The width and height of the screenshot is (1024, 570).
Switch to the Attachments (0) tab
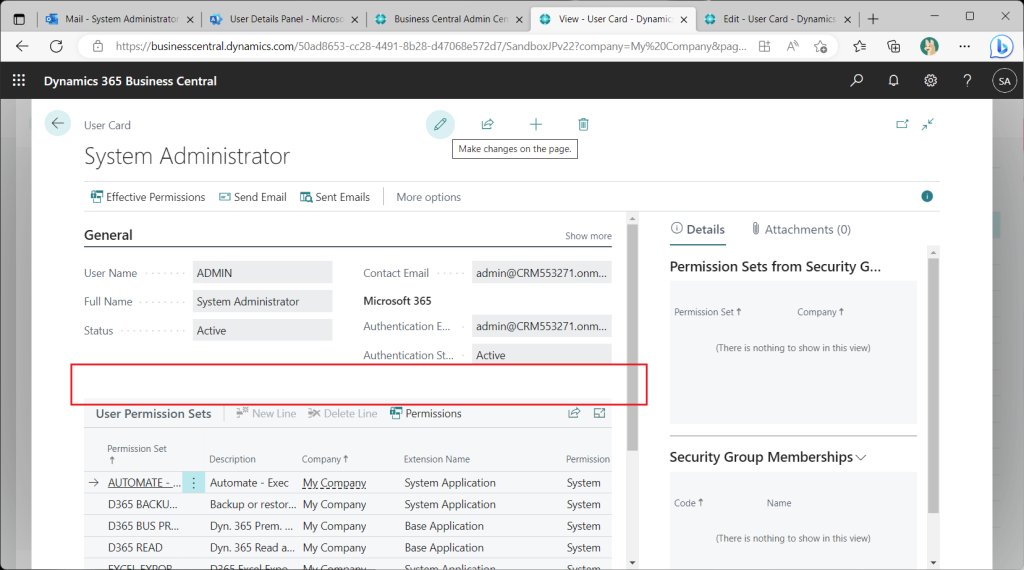(x=800, y=229)
